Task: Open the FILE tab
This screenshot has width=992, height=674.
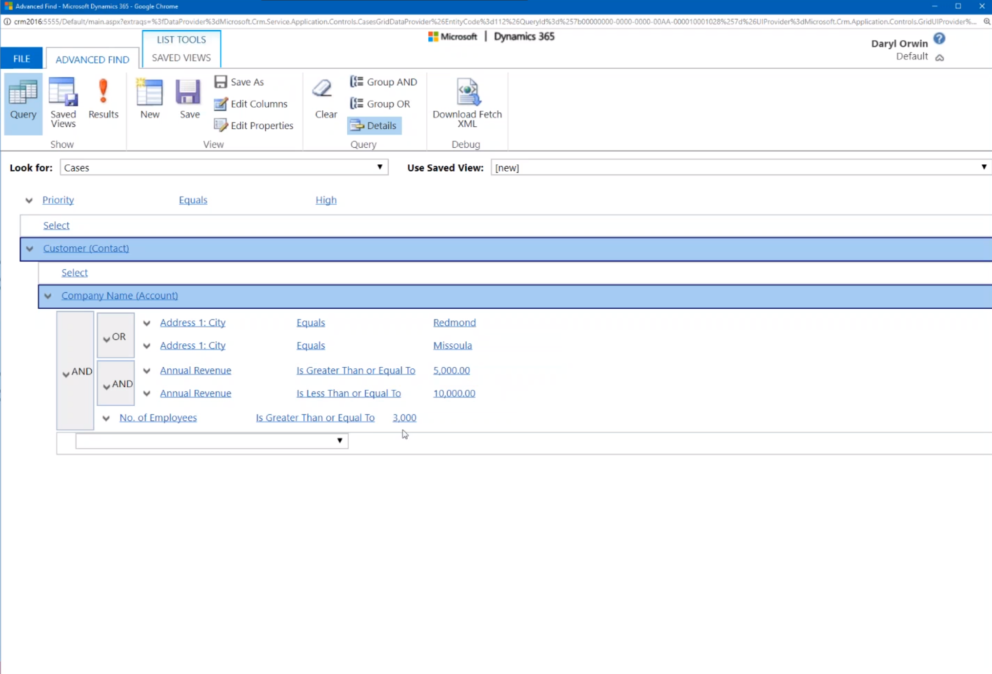Action: pyautogui.click(x=22, y=58)
